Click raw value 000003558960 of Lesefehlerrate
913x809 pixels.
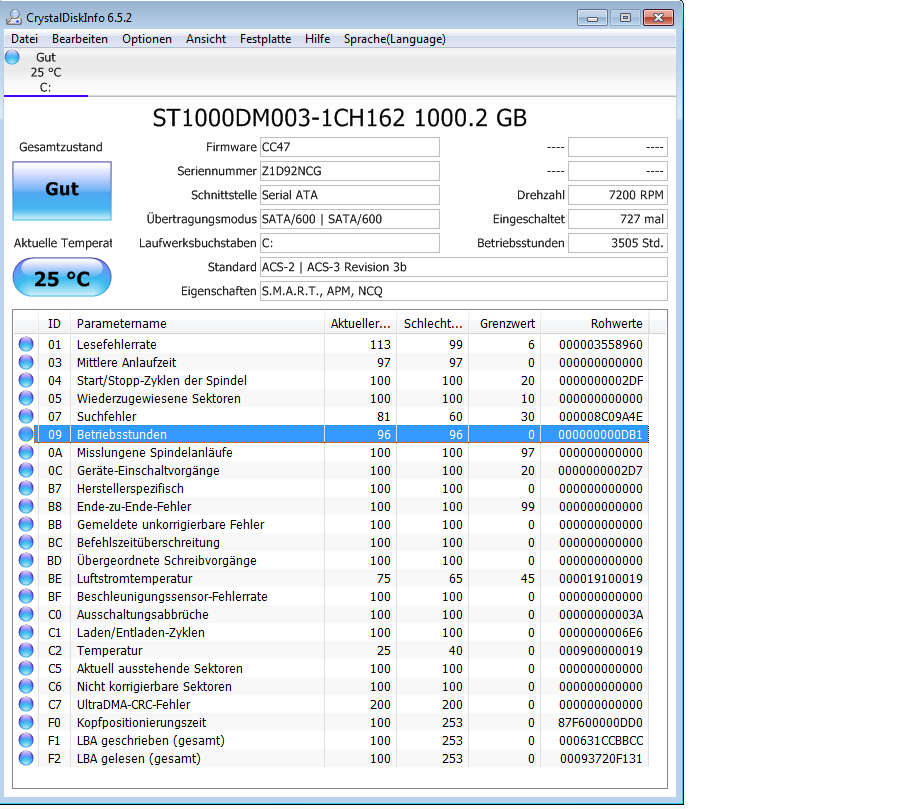[600, 345]
